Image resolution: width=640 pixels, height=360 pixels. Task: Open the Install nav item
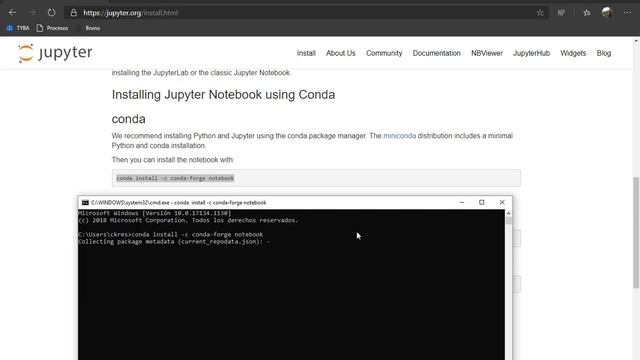coord(306,53)
